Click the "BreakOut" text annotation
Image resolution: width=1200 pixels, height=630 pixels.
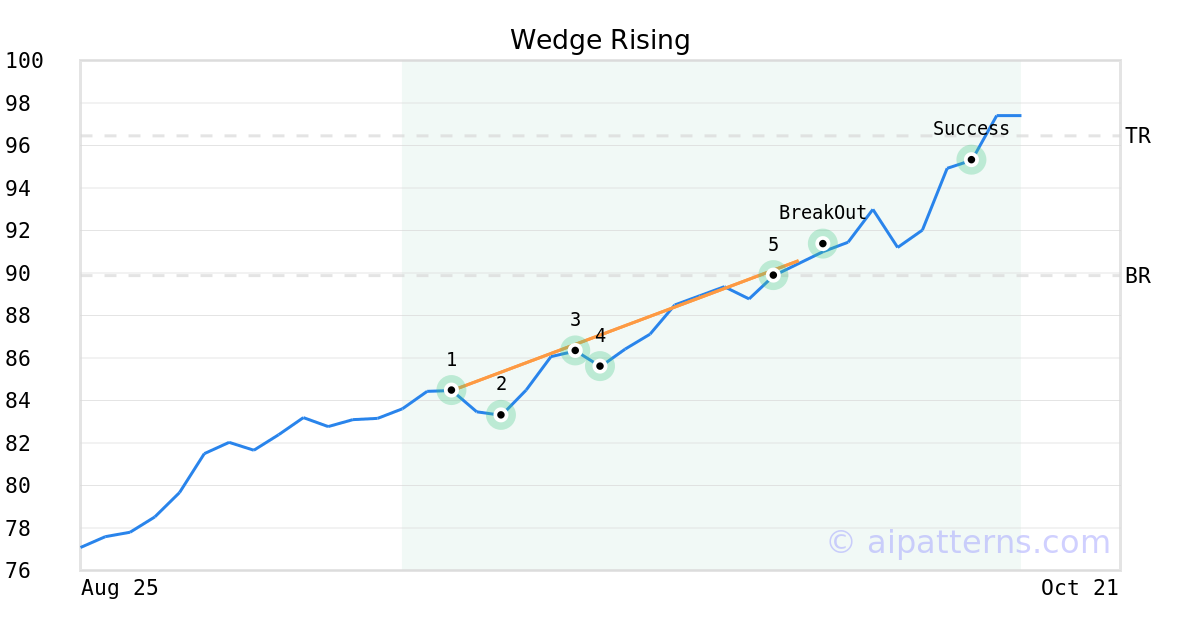[822, 213]
